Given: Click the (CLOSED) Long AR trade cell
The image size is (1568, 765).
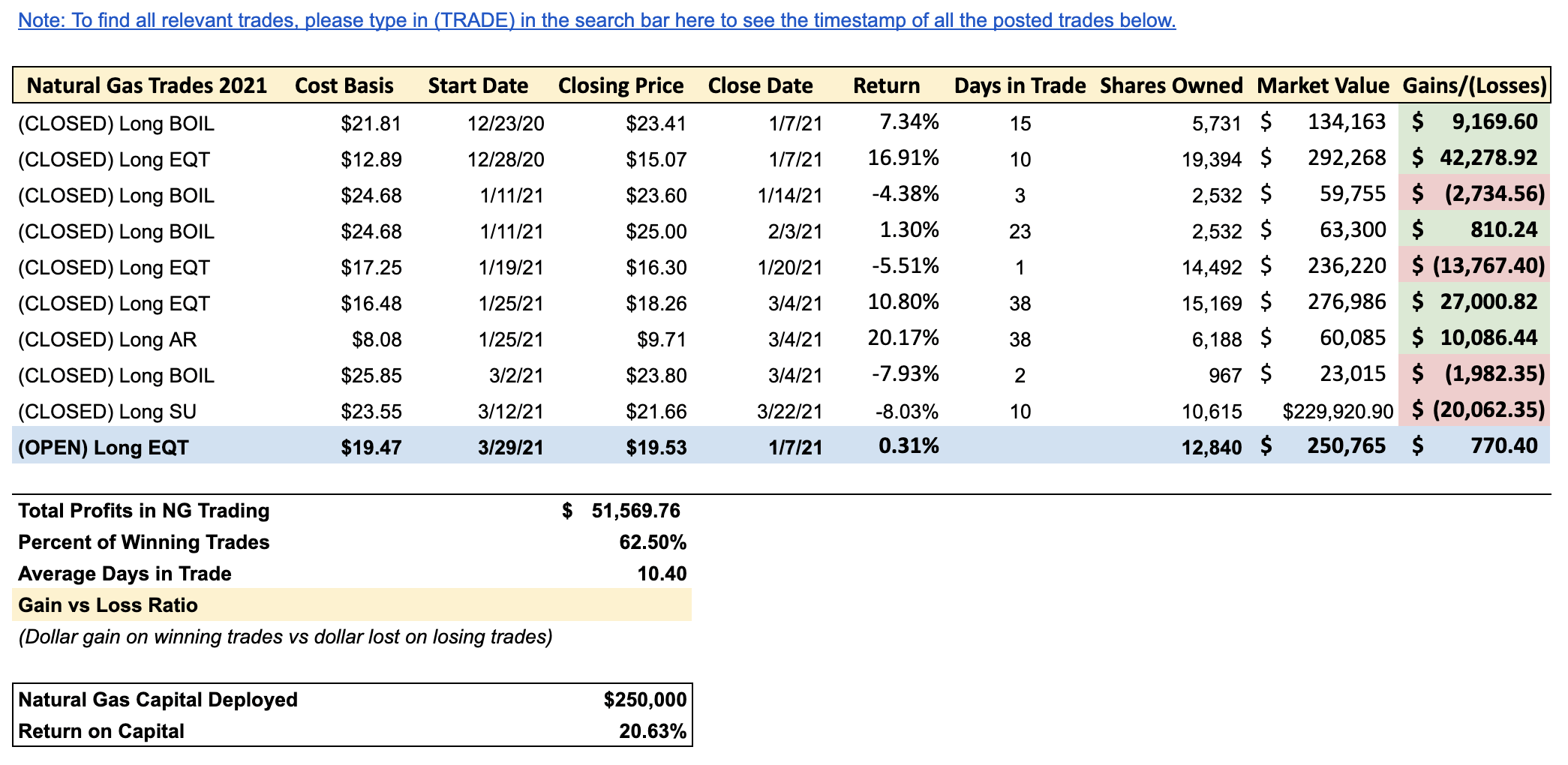Looking at the screenshot, I should coord(107,340).
